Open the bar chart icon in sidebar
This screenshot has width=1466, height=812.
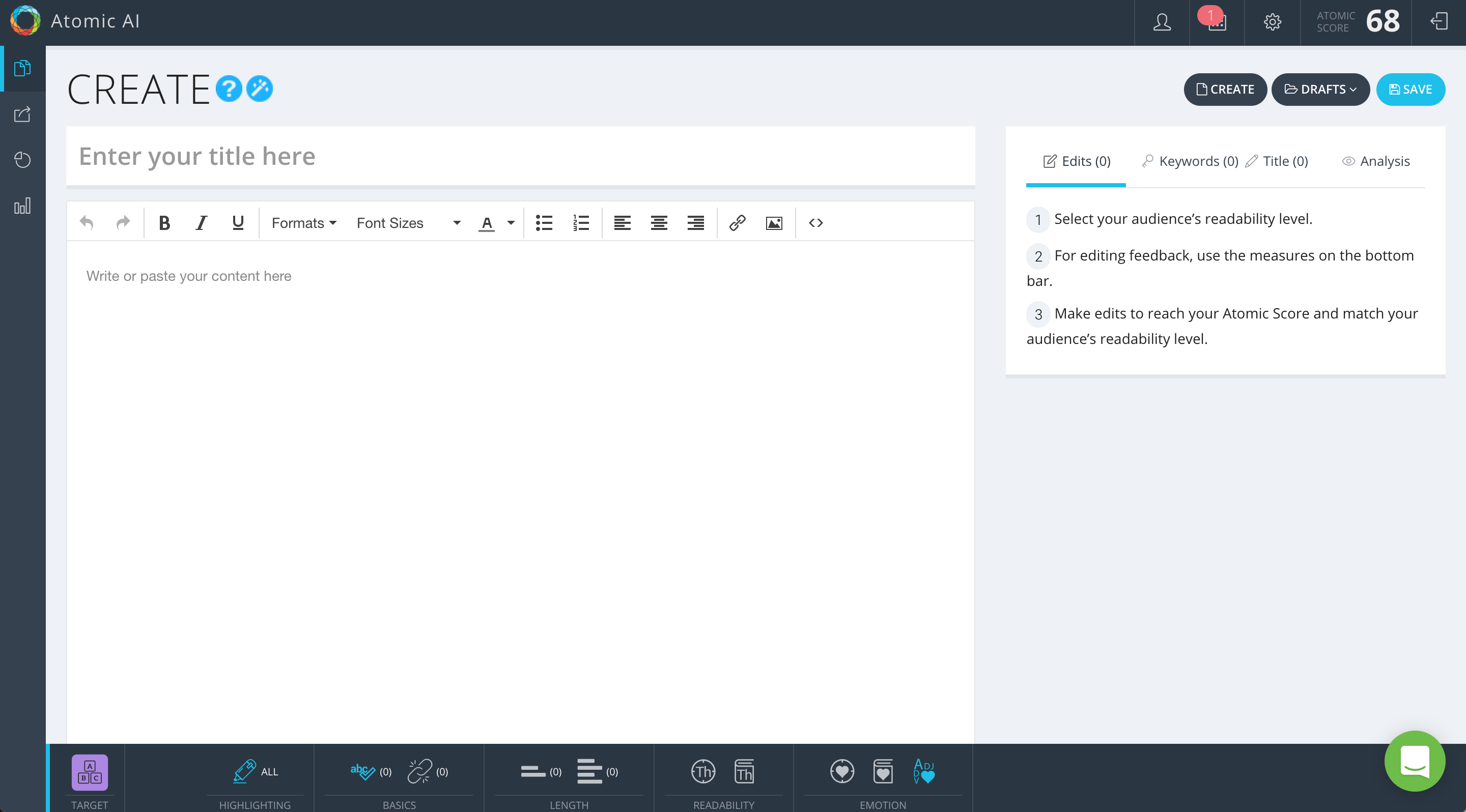point(23,206)
